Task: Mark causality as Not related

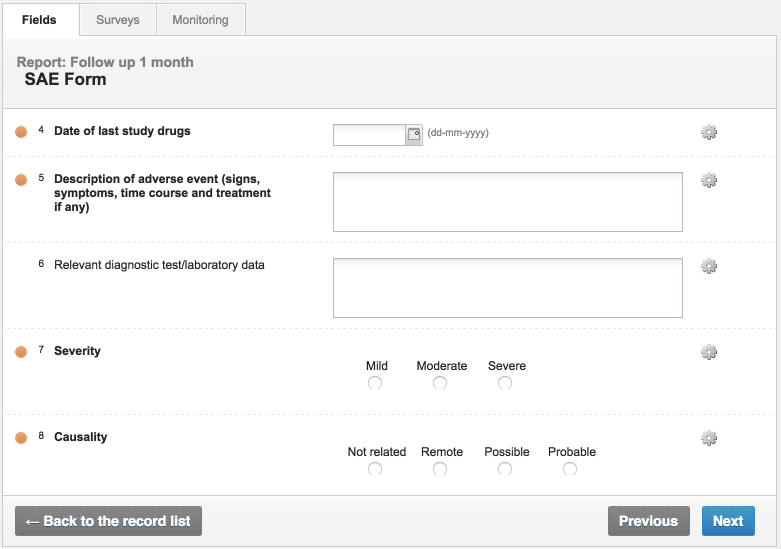Action: (x=375, y=469)
